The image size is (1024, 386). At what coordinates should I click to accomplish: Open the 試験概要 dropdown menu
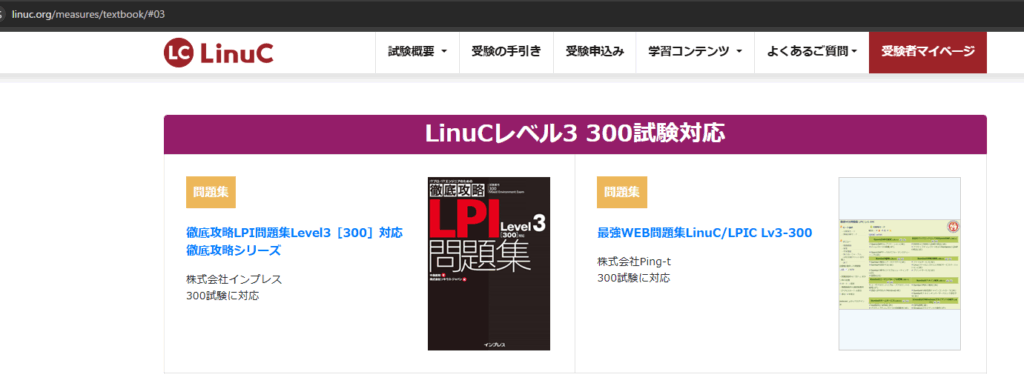pyautogui.click(x=417, y=52)
